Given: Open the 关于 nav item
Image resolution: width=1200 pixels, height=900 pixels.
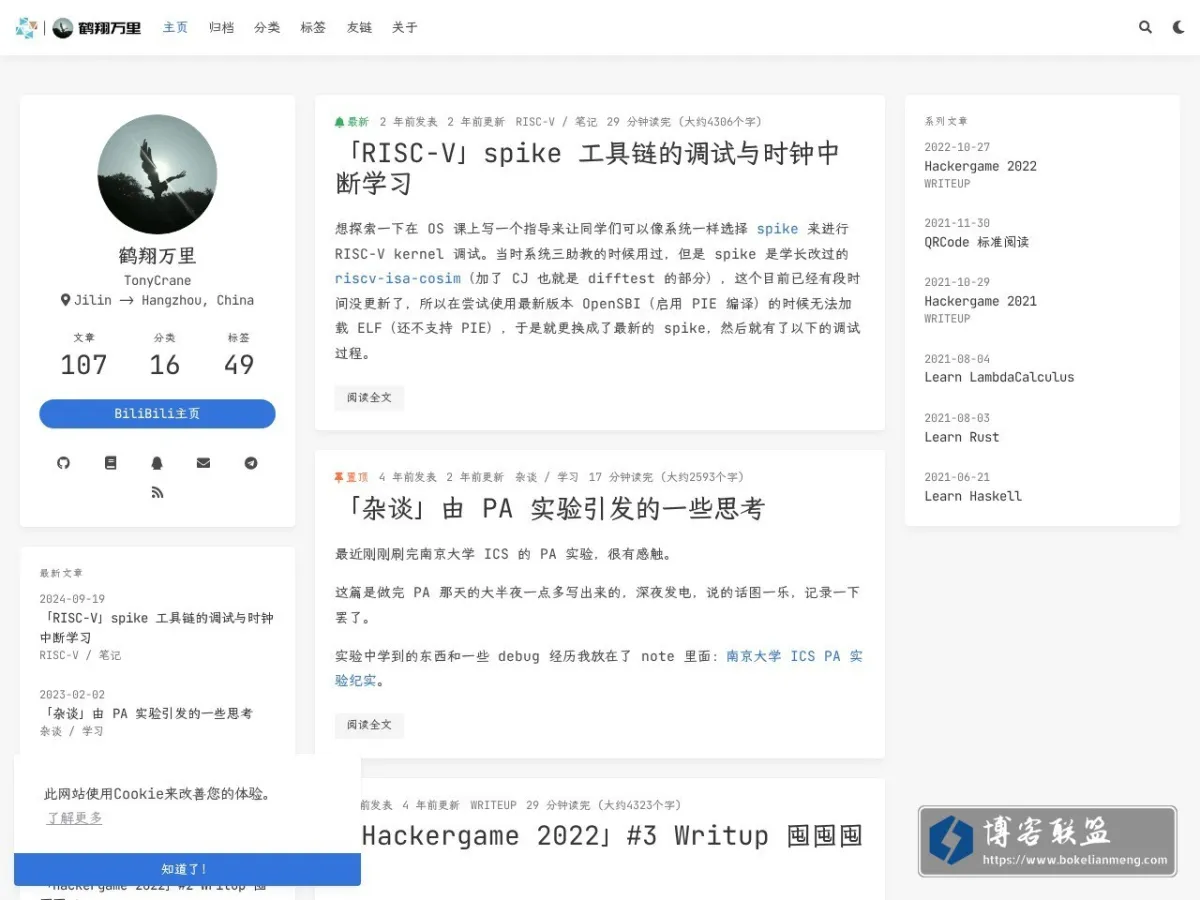Looking at the screenshot, I should coord(405,28).
